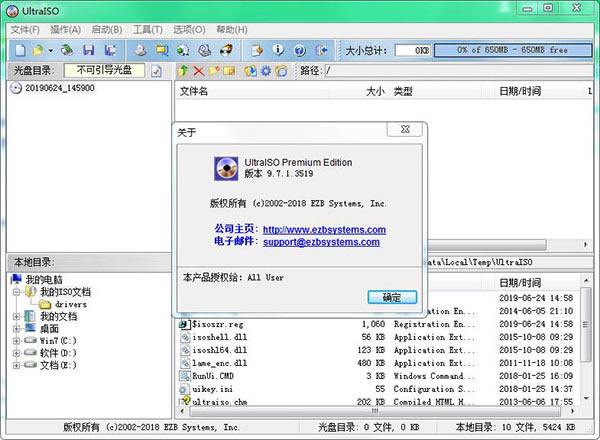Click the Save As toolbar icon

111,50
